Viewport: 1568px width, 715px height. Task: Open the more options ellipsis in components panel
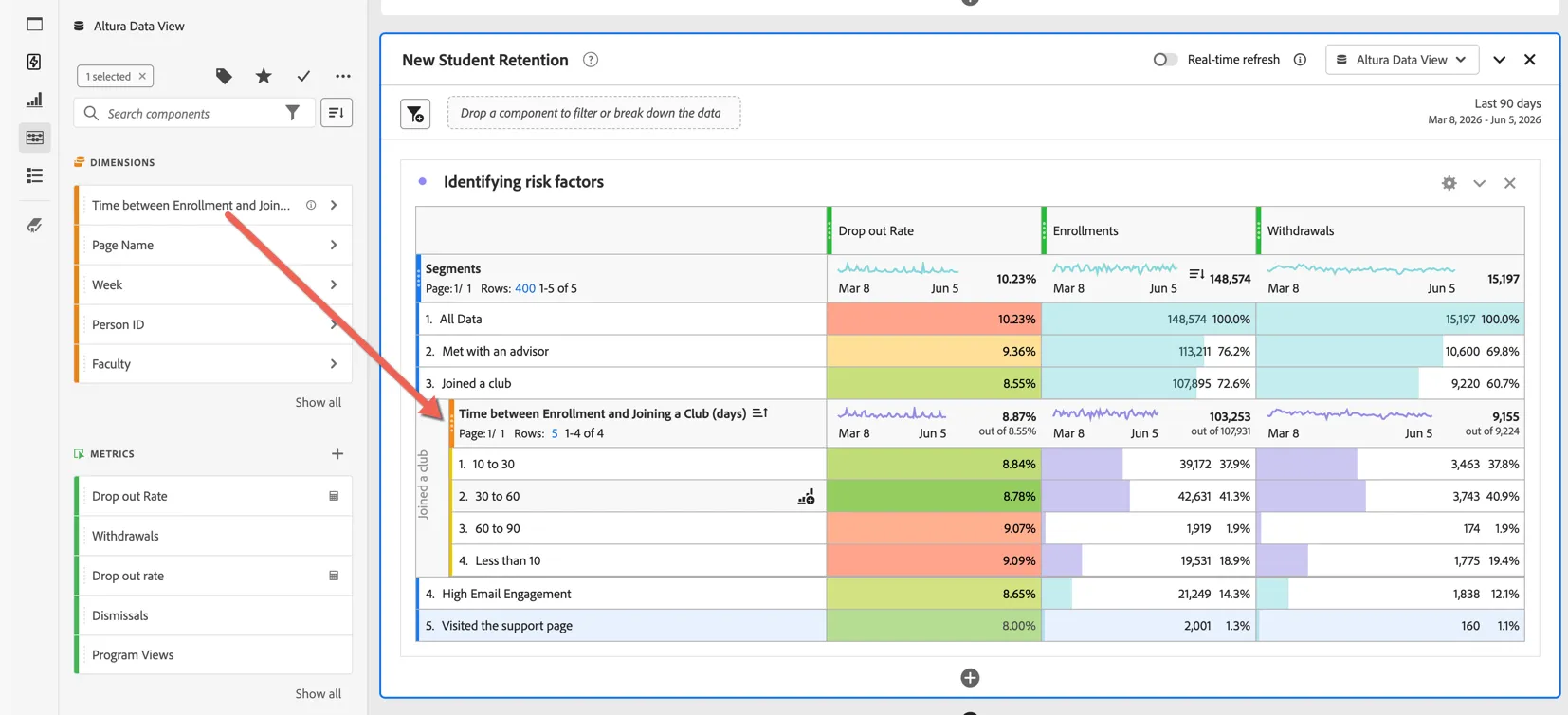(x=343, y=76)
